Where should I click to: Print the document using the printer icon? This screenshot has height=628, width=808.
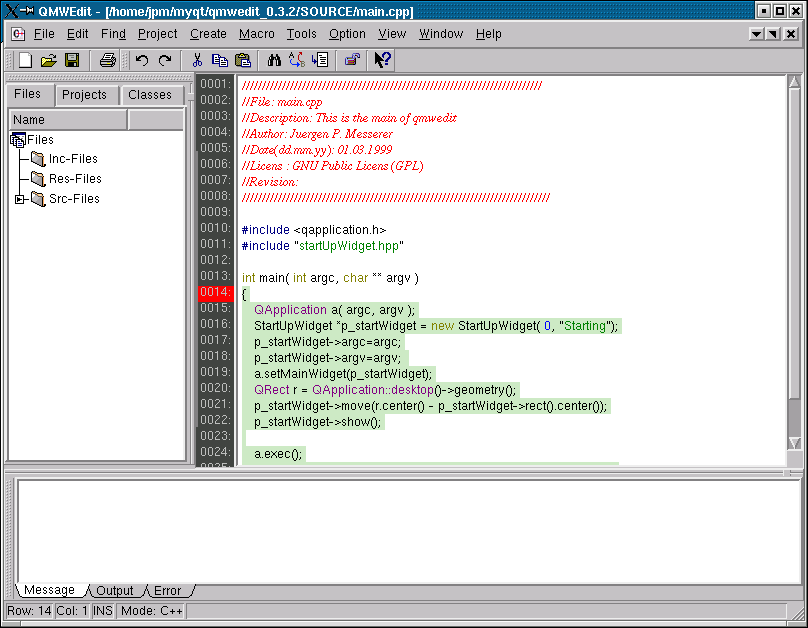pos(108,61)
